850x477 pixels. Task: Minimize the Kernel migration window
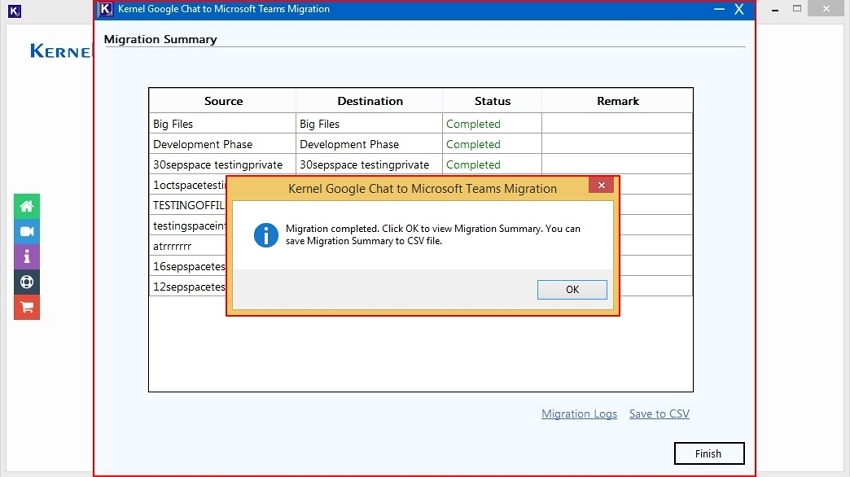click(x=719, y=9)
